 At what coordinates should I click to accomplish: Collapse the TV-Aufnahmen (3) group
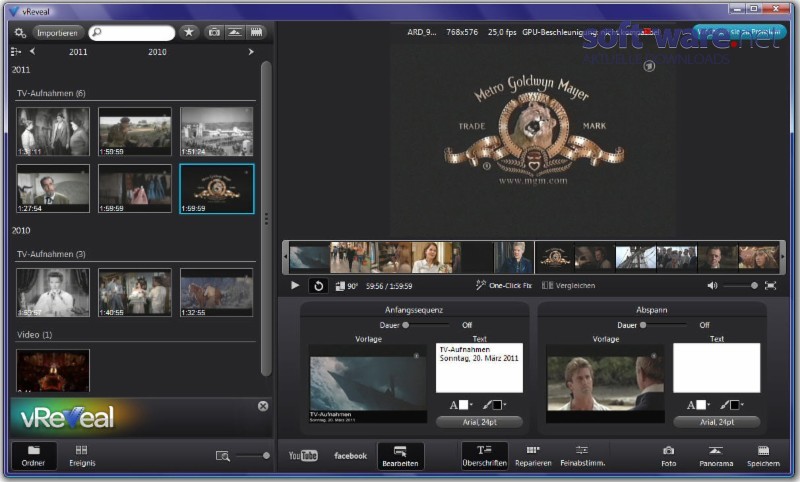click(51, 254)
